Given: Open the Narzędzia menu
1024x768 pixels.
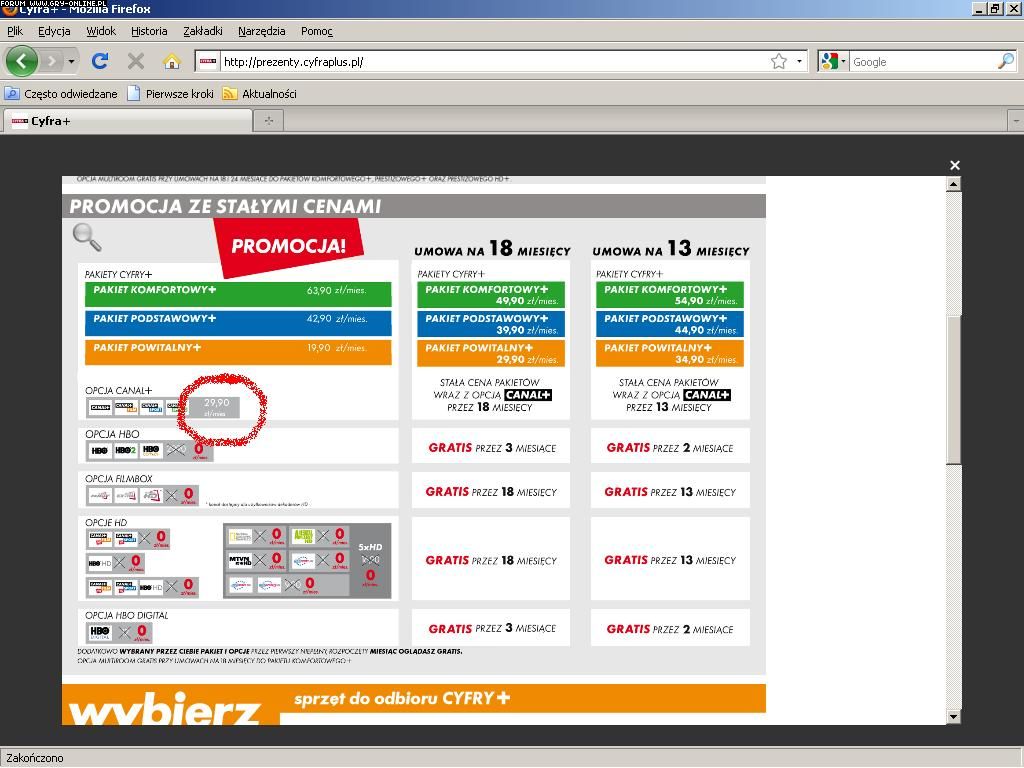Looking at the screenshot, I should point(262,31).
